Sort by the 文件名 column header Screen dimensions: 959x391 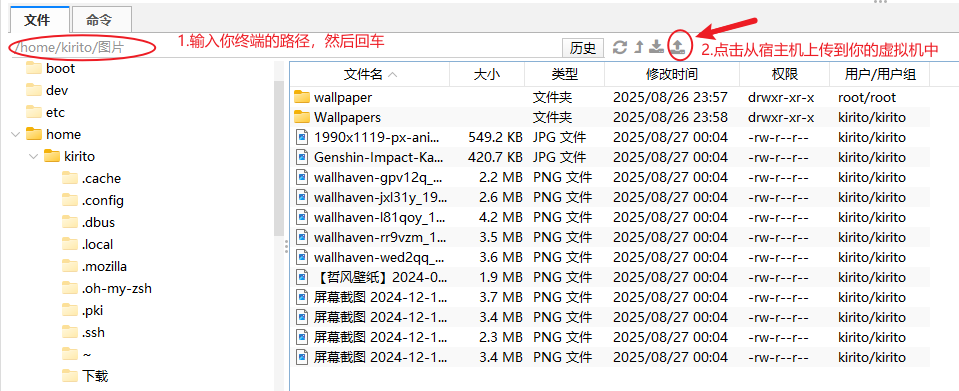pos(369,74)
